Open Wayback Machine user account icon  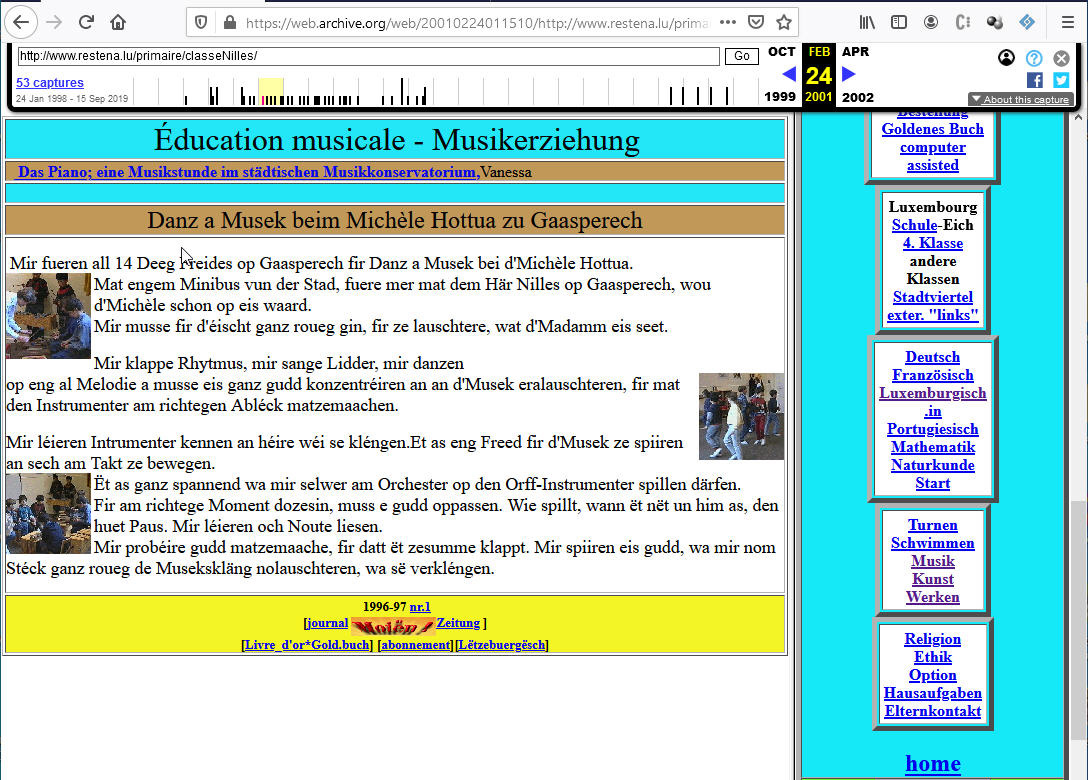click(1006, 58)
